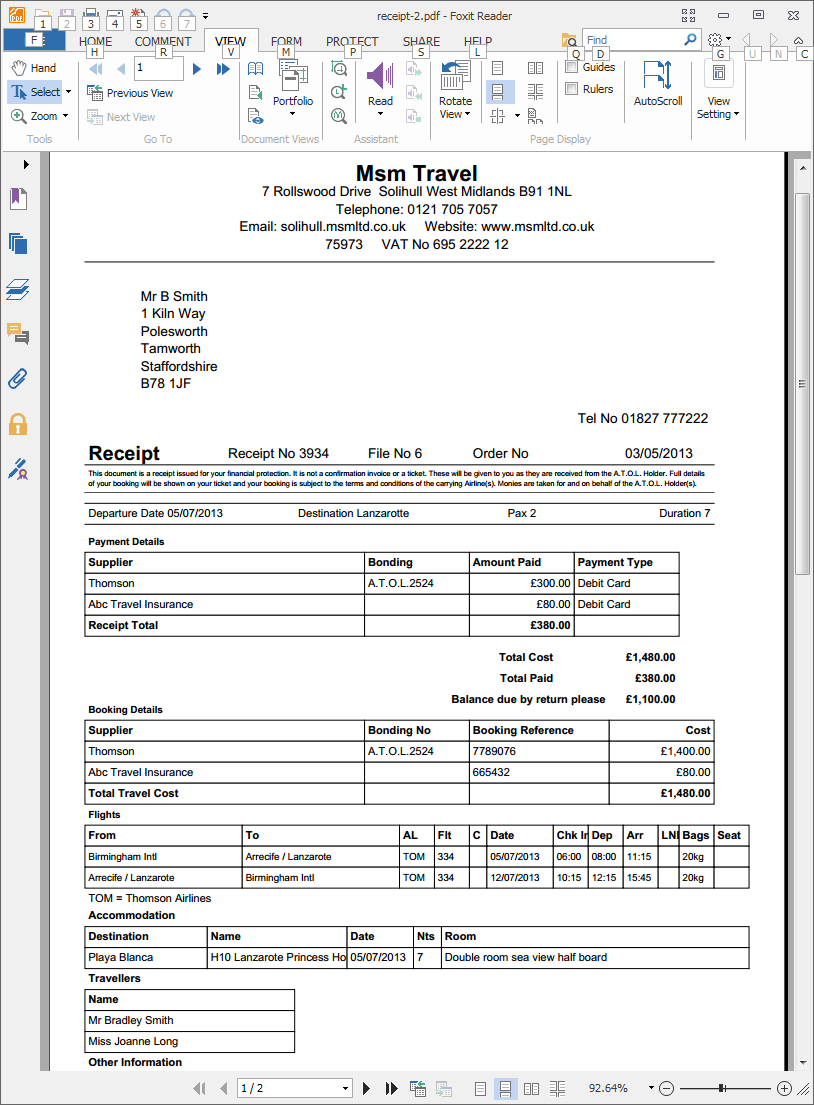The width and height of the screenshot is (814, 1105).
Task: Open the Loupe tool
Action: [x=339, y=92]
